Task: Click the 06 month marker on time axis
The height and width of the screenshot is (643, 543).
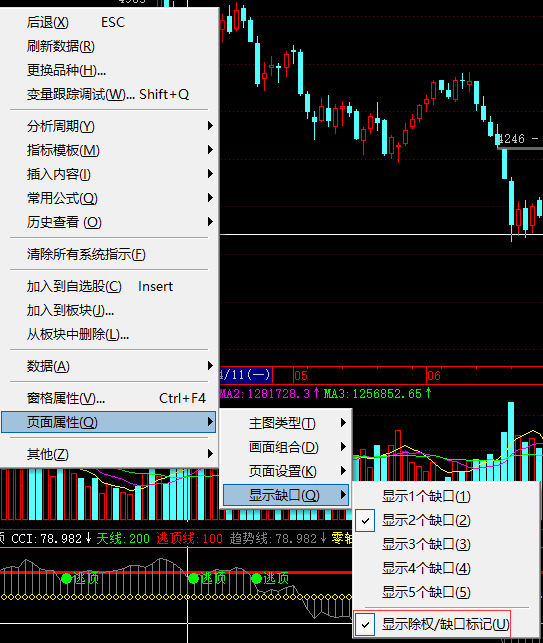Action: 434,376
